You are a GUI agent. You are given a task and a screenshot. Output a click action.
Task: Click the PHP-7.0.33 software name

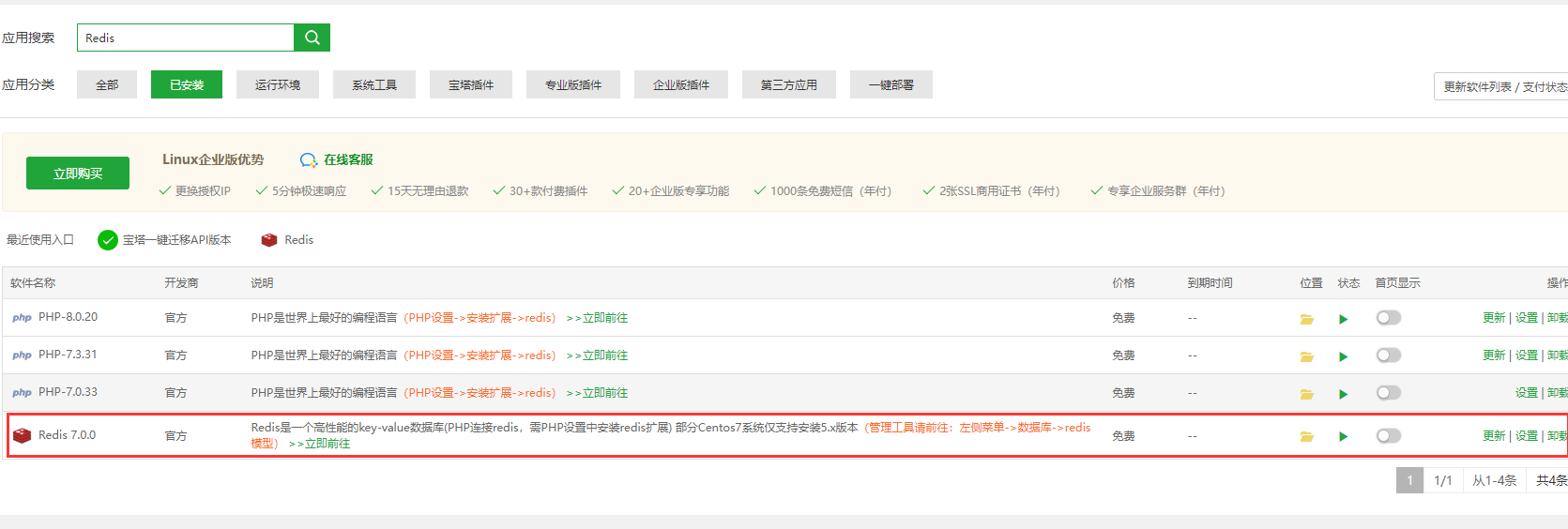point(68,392)
